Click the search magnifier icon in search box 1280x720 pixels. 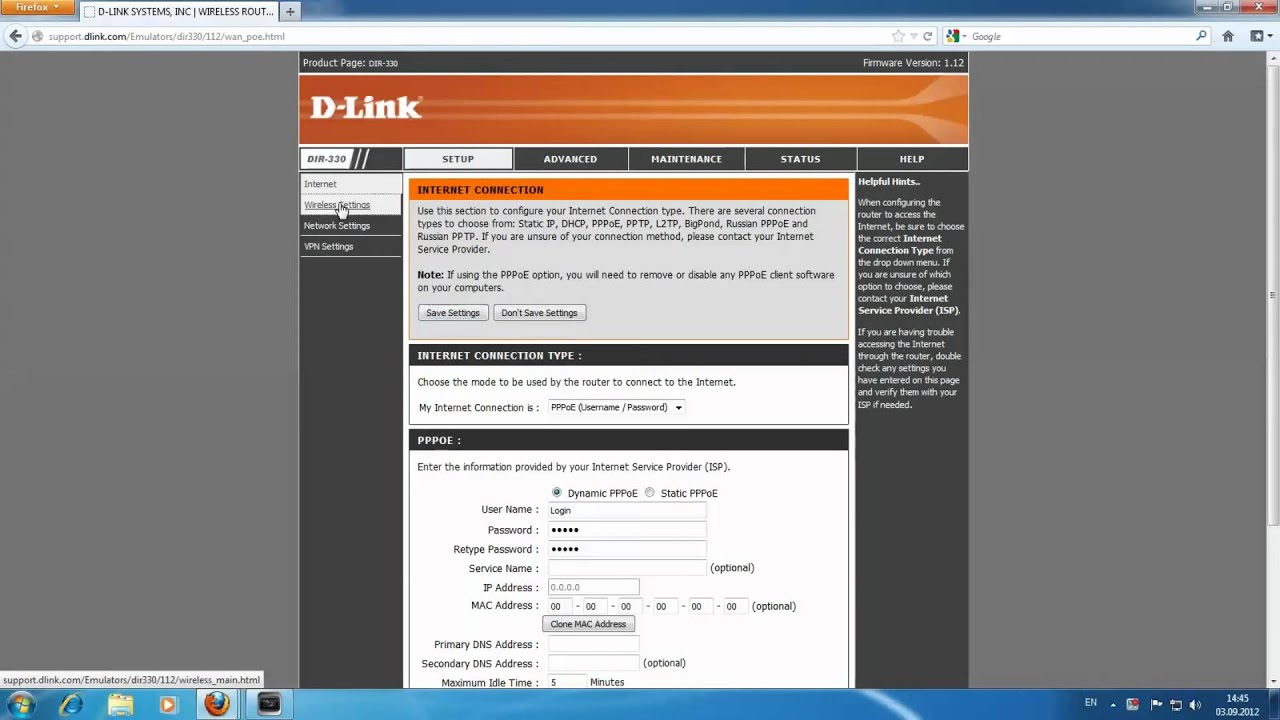tap(1202, 36)
